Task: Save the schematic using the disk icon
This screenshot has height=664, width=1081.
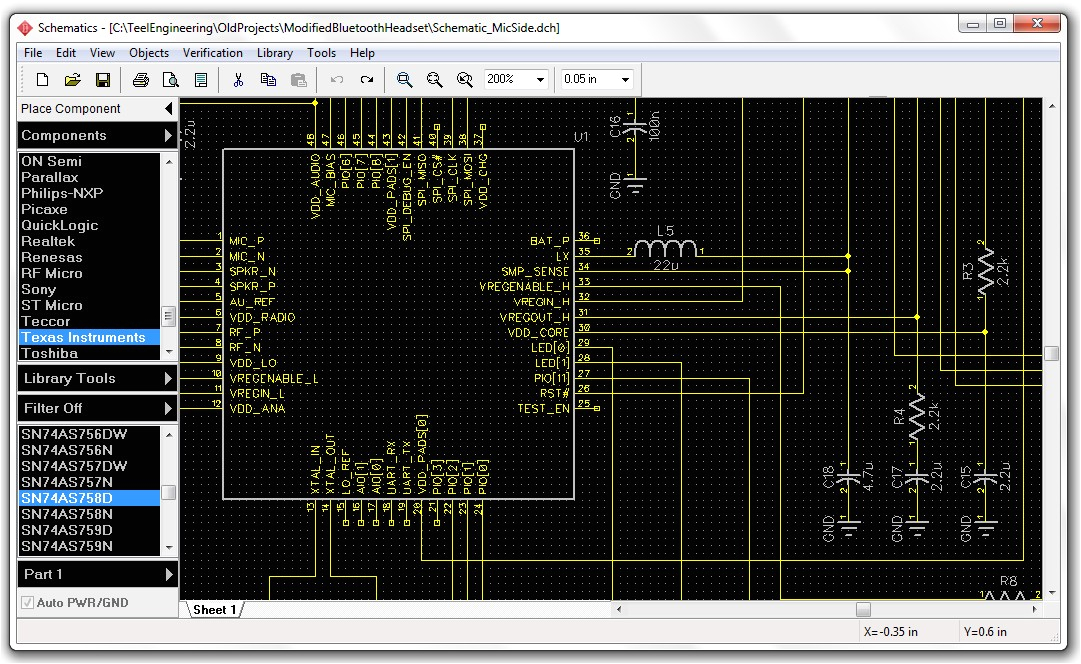Action: [103, 79]
